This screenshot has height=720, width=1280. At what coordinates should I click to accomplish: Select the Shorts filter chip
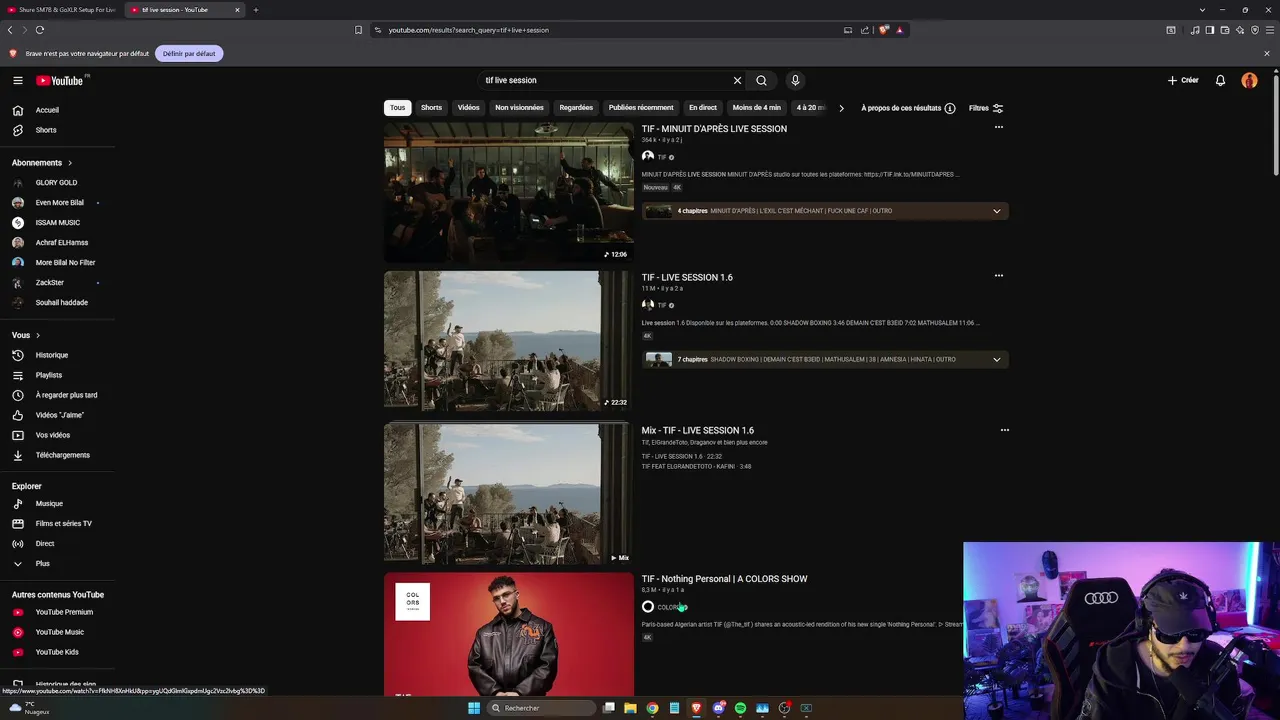coord(431,108)
